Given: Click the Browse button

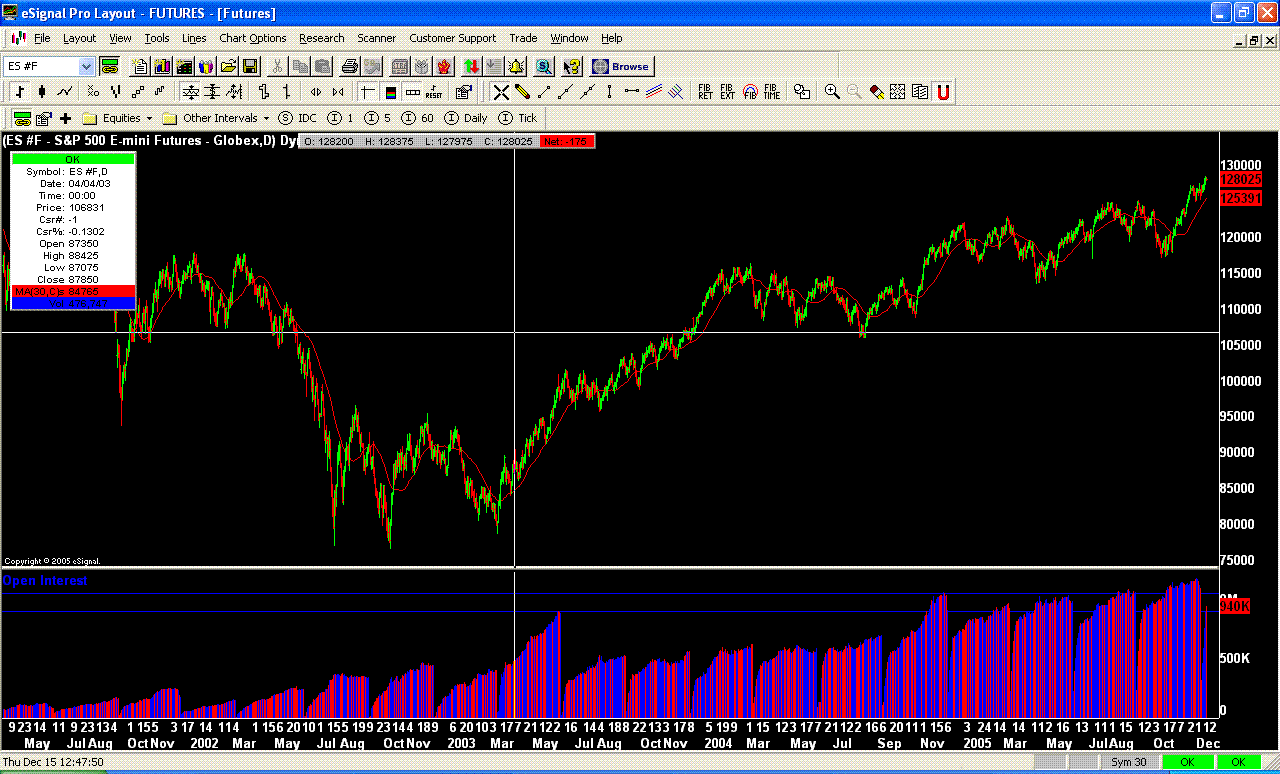Looking at the screenshot, I should point(621,67).
